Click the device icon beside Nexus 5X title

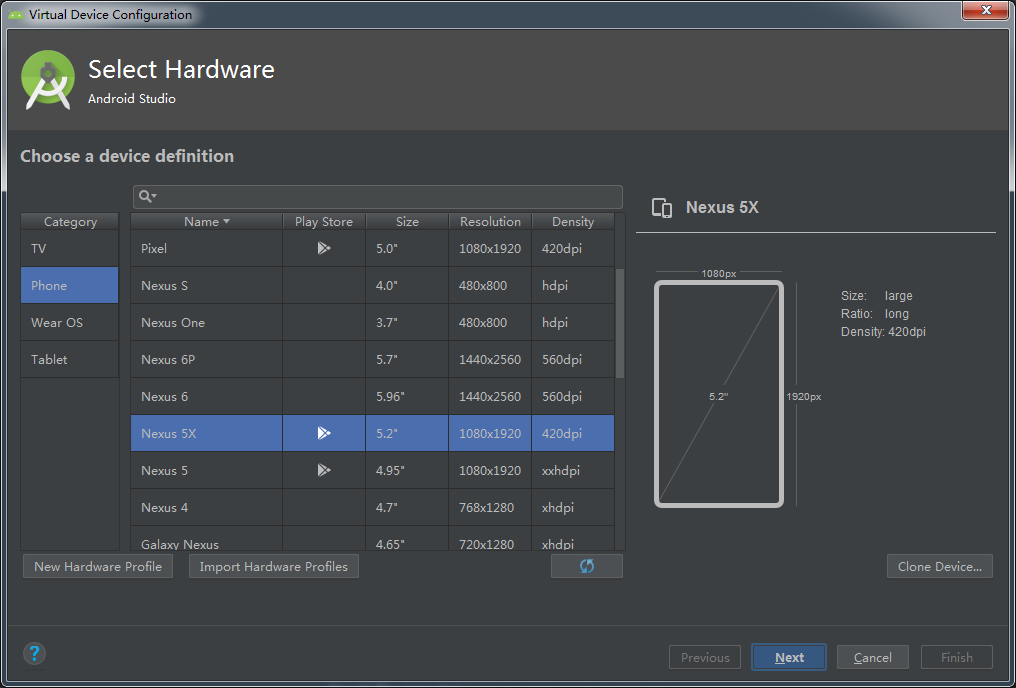pyautogui.click(x=662, y=208)
